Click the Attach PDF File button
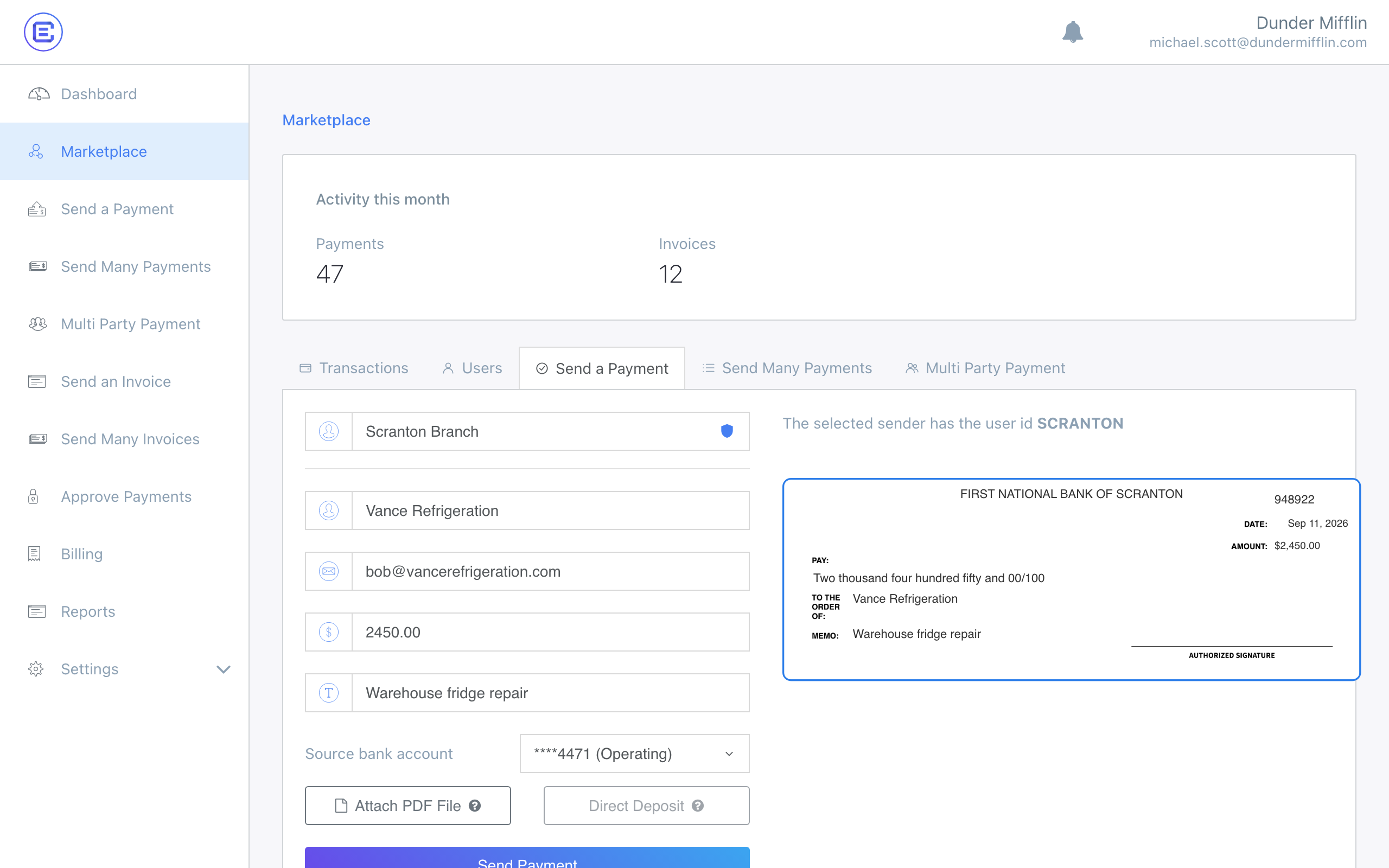The image size is (1389, 868). [407, 806]
